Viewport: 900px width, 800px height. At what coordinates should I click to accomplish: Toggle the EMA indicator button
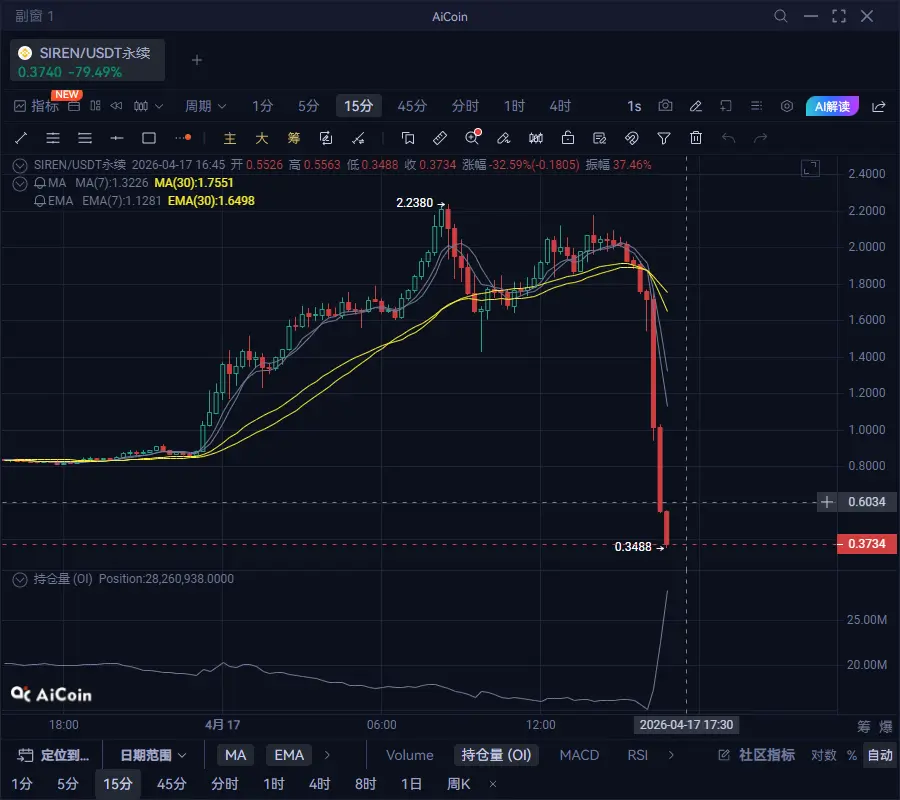point(289,755)
